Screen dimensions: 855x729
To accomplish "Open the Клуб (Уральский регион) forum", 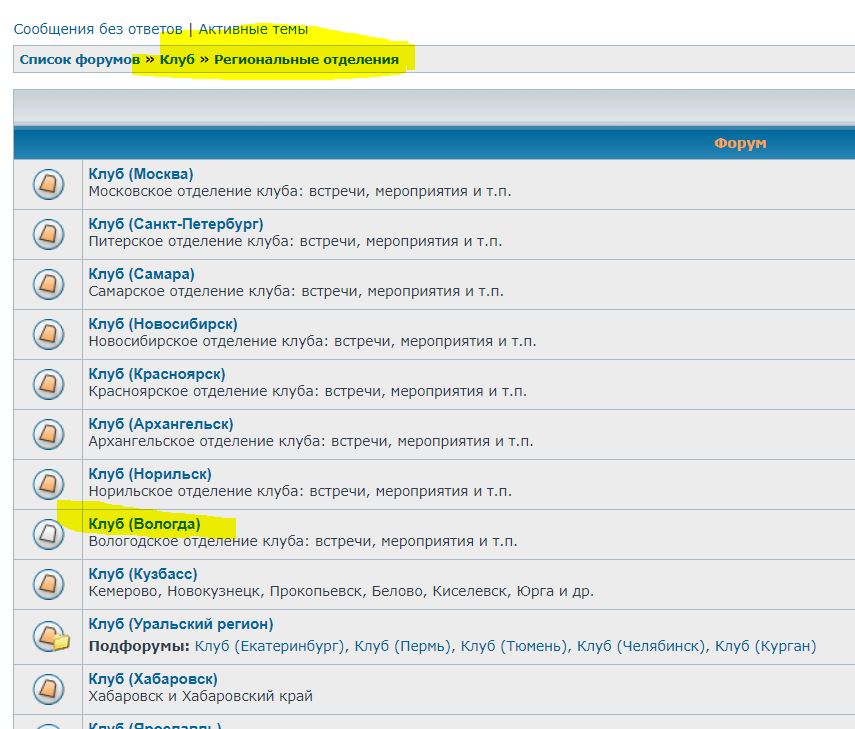I will pyautogui.click(x=180, y=624).
